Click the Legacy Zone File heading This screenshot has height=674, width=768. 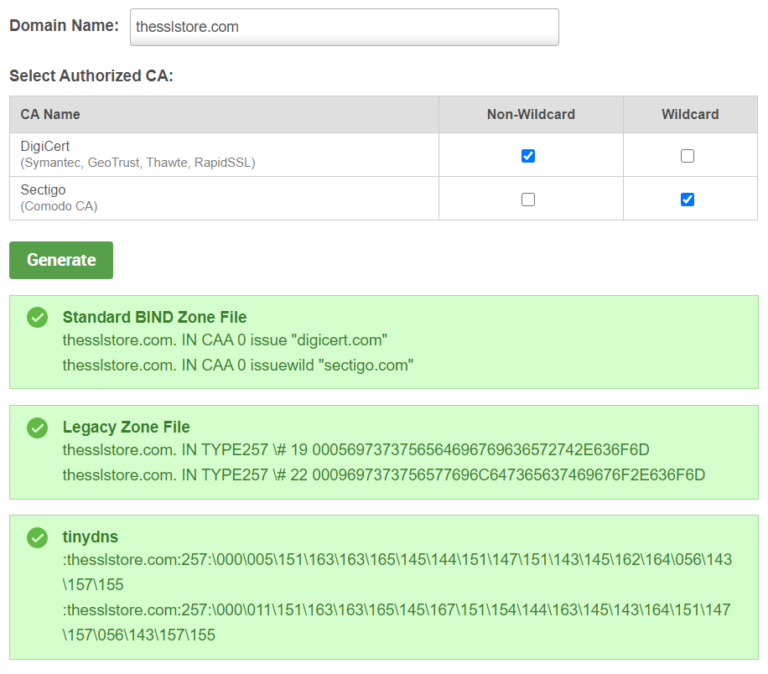pos(126,427)
